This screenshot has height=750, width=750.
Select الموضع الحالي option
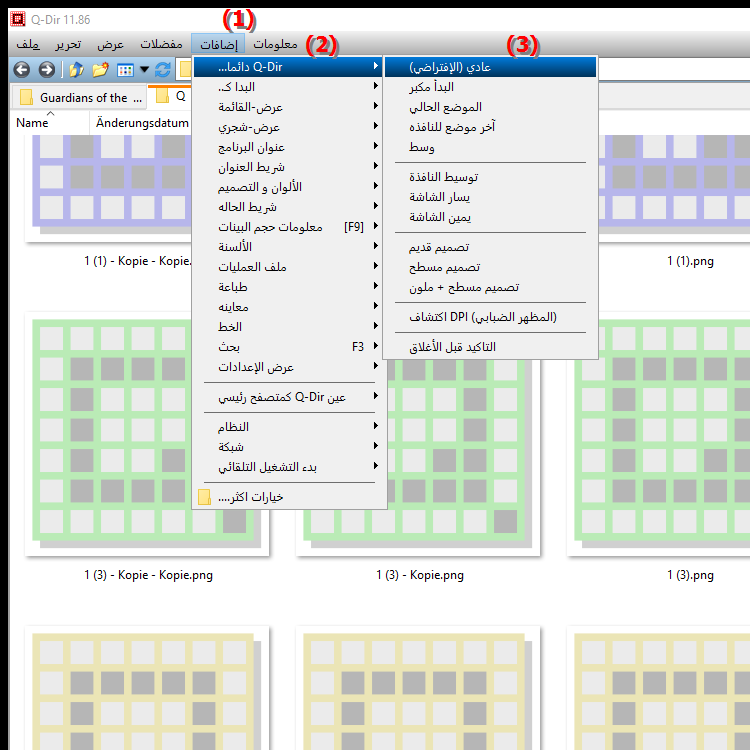coord(490,107)
